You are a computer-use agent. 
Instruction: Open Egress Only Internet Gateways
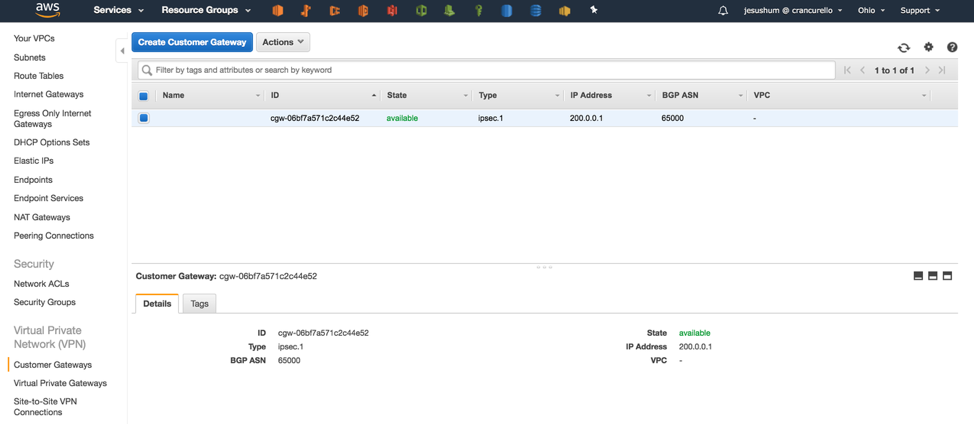[52, 119]
